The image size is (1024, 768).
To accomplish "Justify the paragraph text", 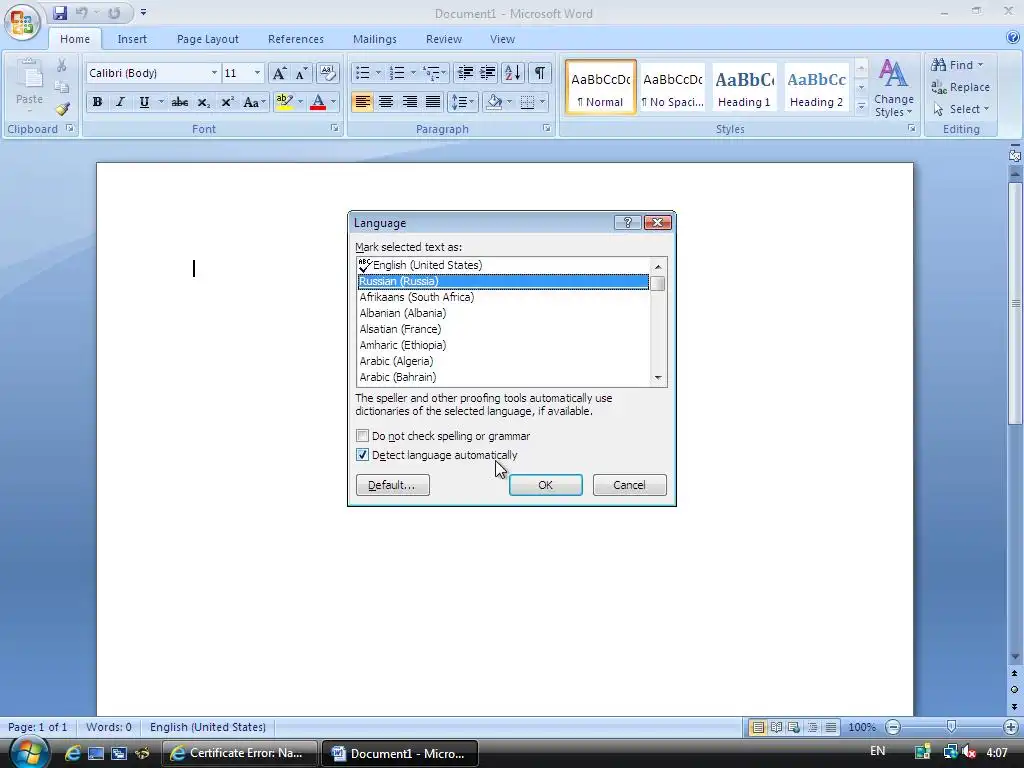I will (x=432, y=102).
